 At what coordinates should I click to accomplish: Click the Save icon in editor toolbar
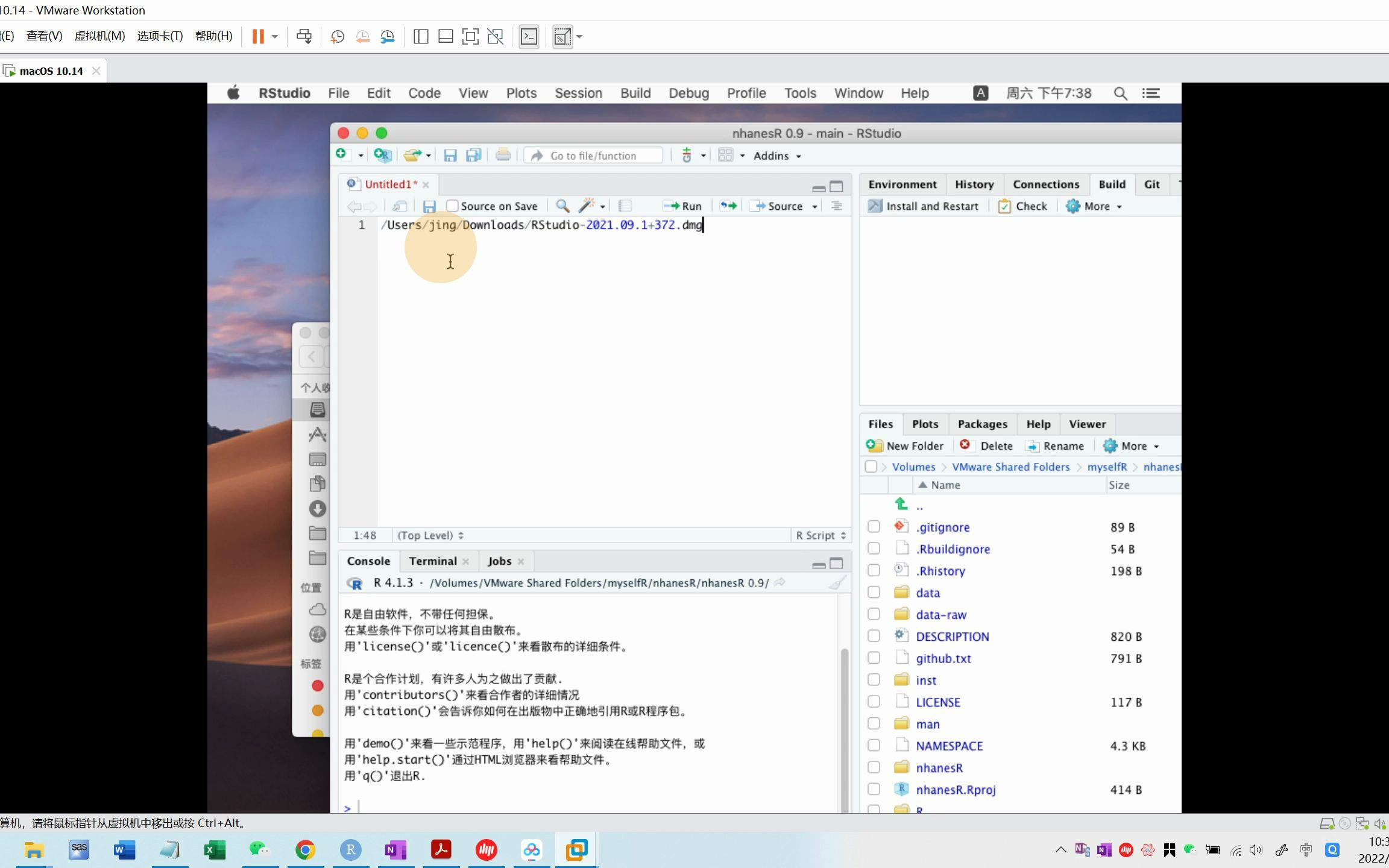pos(428,206)
